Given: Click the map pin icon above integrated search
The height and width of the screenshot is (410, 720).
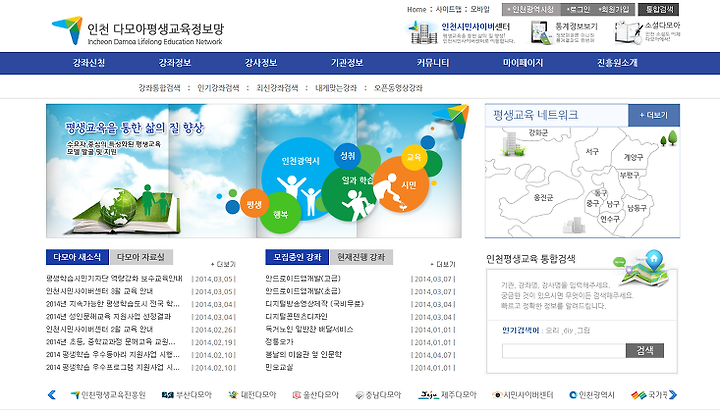Looking at the screenshot, I should (654, 258).
